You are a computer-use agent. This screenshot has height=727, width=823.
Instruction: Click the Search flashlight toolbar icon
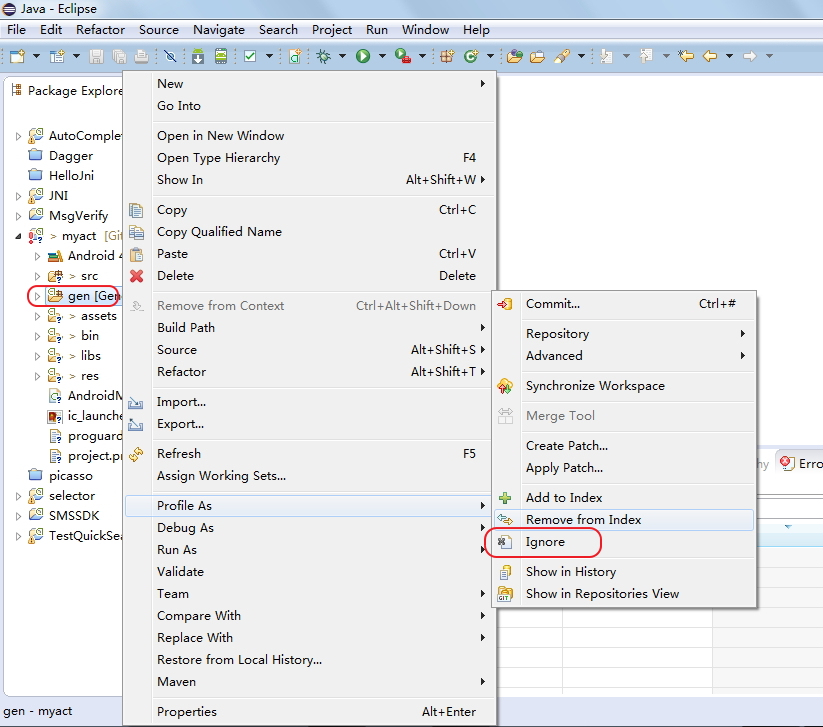(x=561, y=56)
